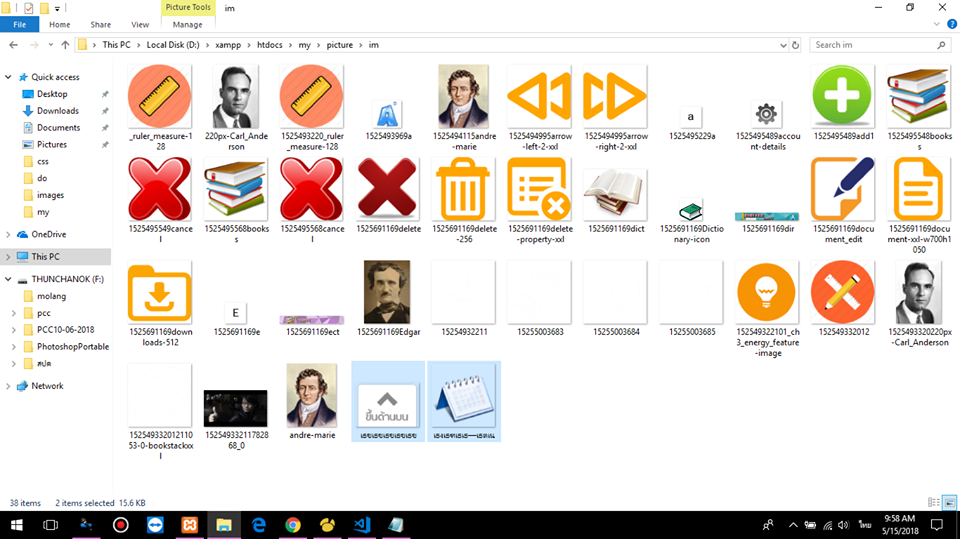Collapse the Quick access tree node

point(8,77)
